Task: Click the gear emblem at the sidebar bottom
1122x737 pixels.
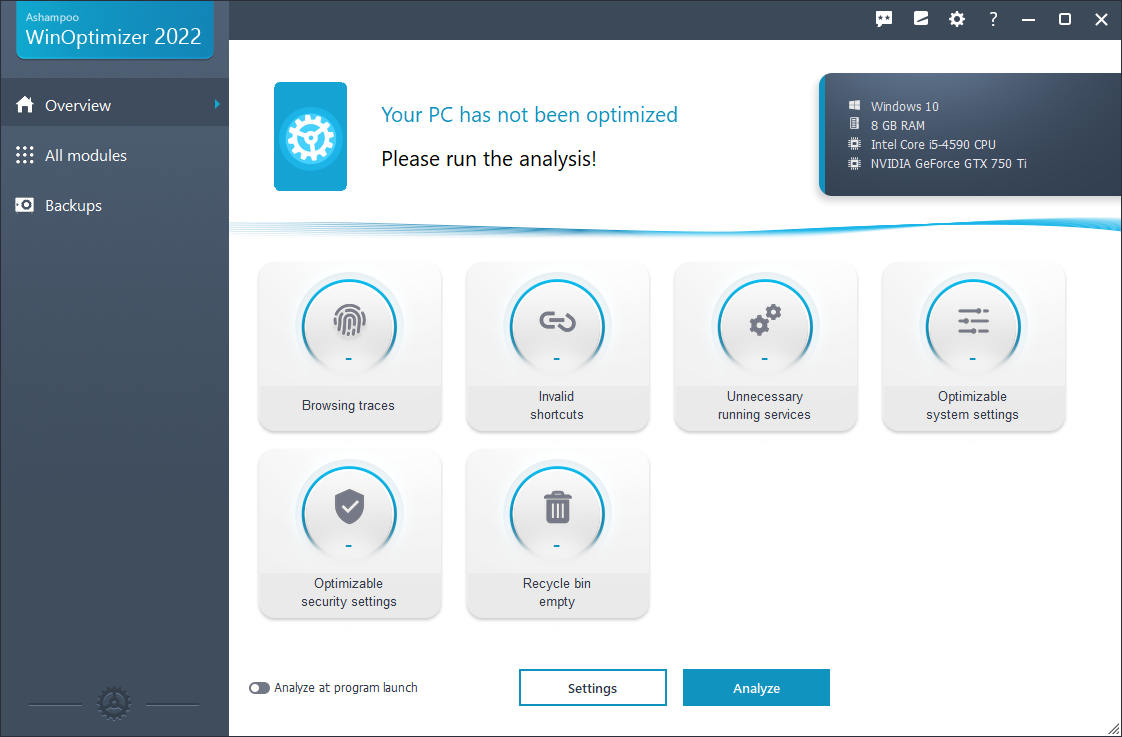Action: [114, 704]
